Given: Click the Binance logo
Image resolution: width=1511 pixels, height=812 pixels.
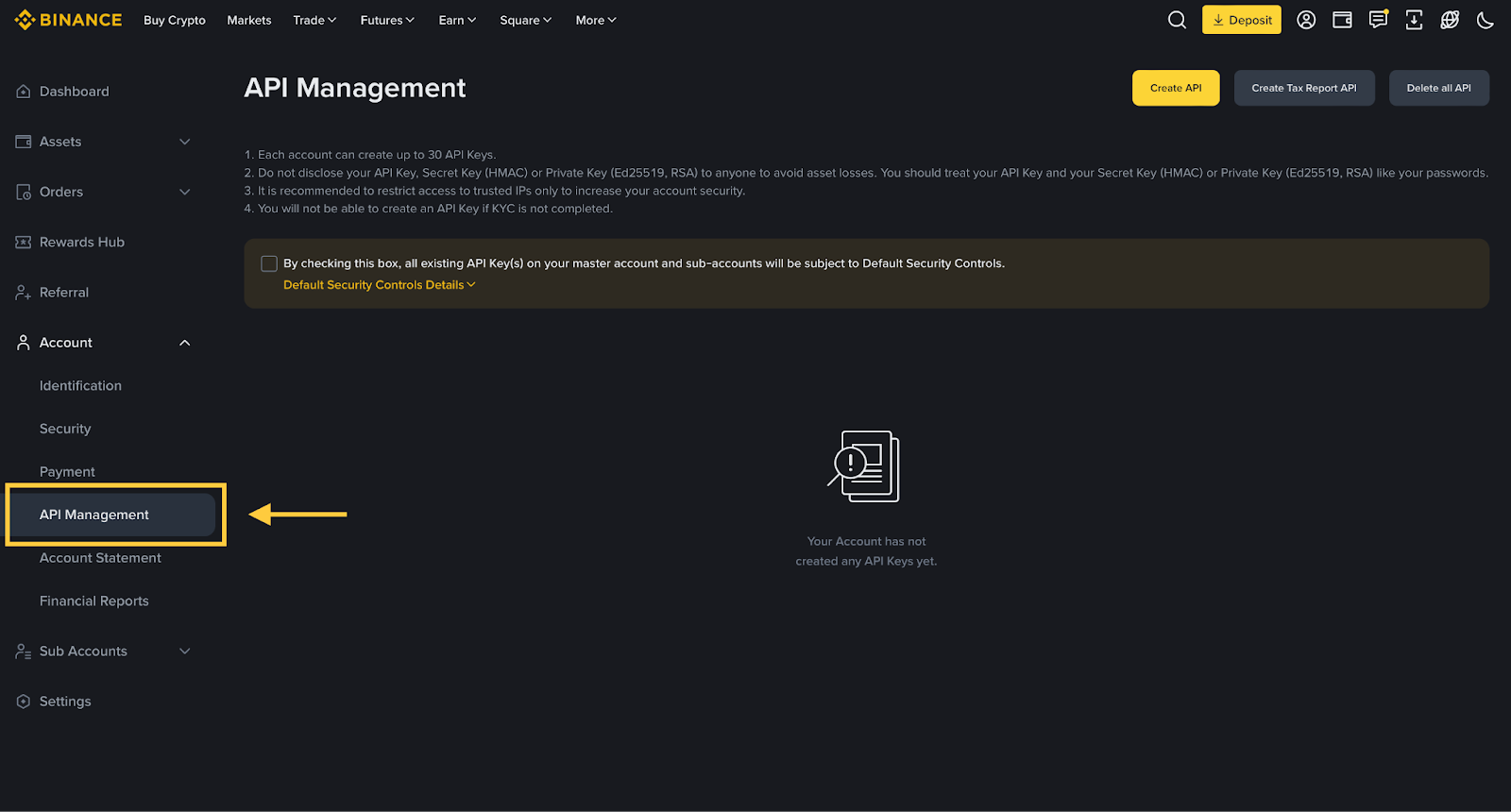Looking at the screenshot, I should coord(68,20).
